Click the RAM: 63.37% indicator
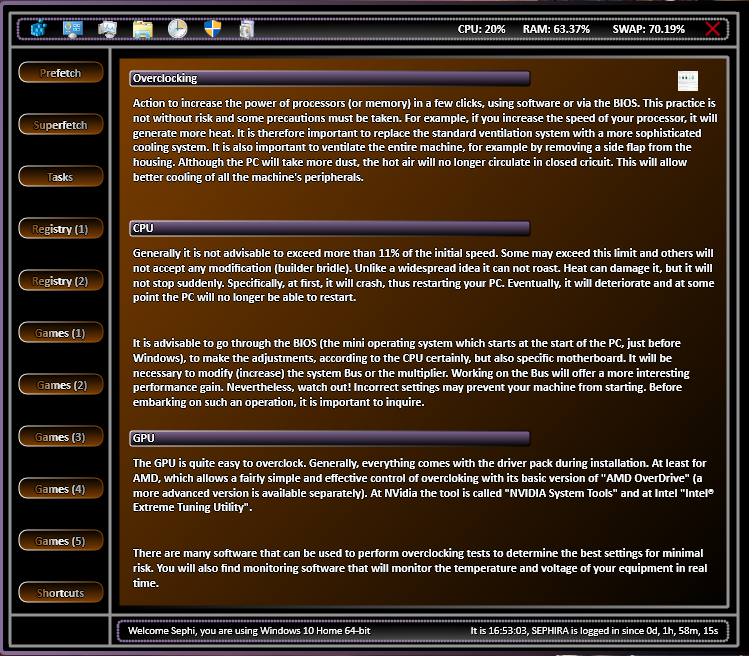This screenshot has height=656, width=749. (x=556, y=29)
